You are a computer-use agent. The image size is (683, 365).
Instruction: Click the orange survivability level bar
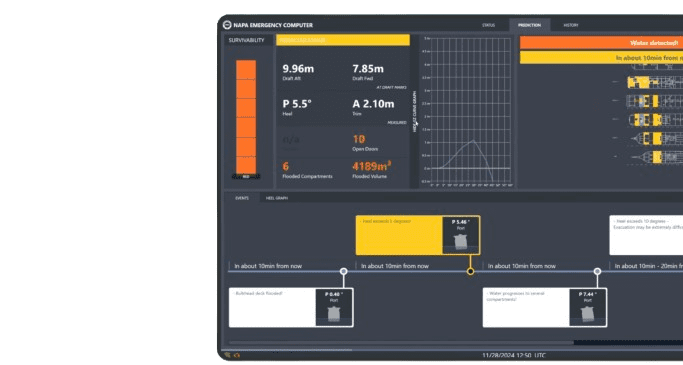[x=246, y=117]
